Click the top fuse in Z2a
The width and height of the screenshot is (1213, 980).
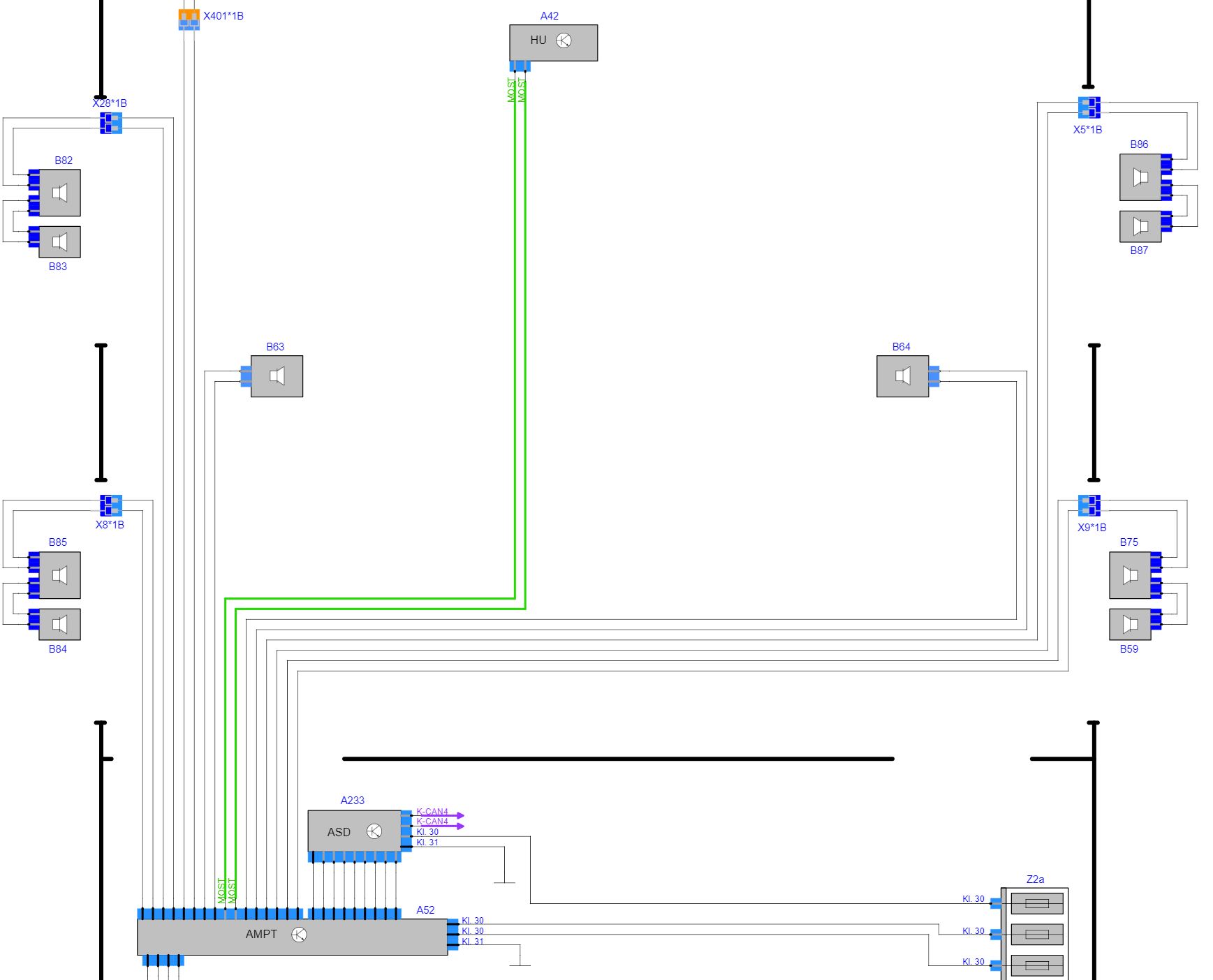point(1037,903)
